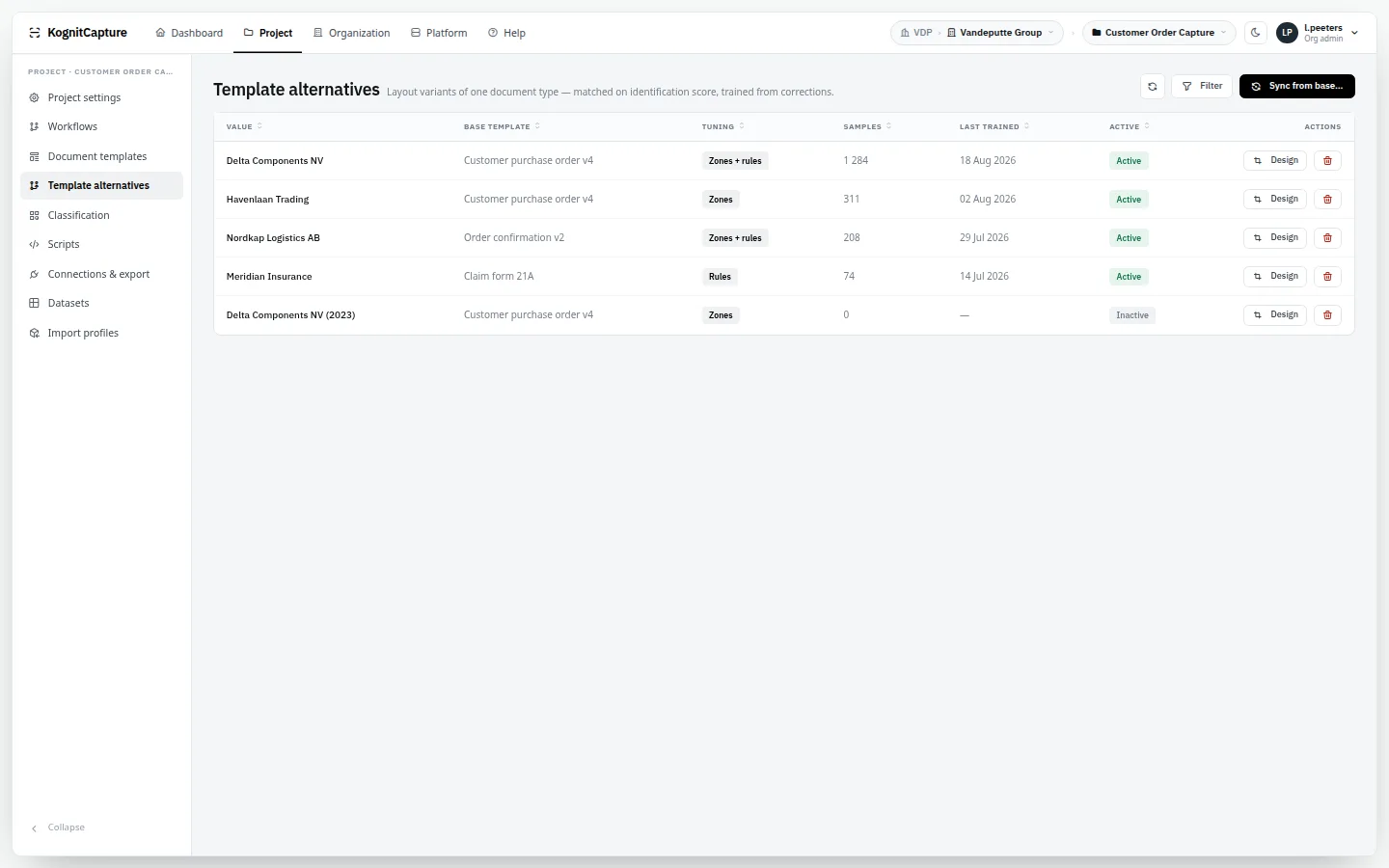The width and height of the screenshot is (1389, 868).
Task: Sort by Tuning column header
Action: tap(722, 126)
